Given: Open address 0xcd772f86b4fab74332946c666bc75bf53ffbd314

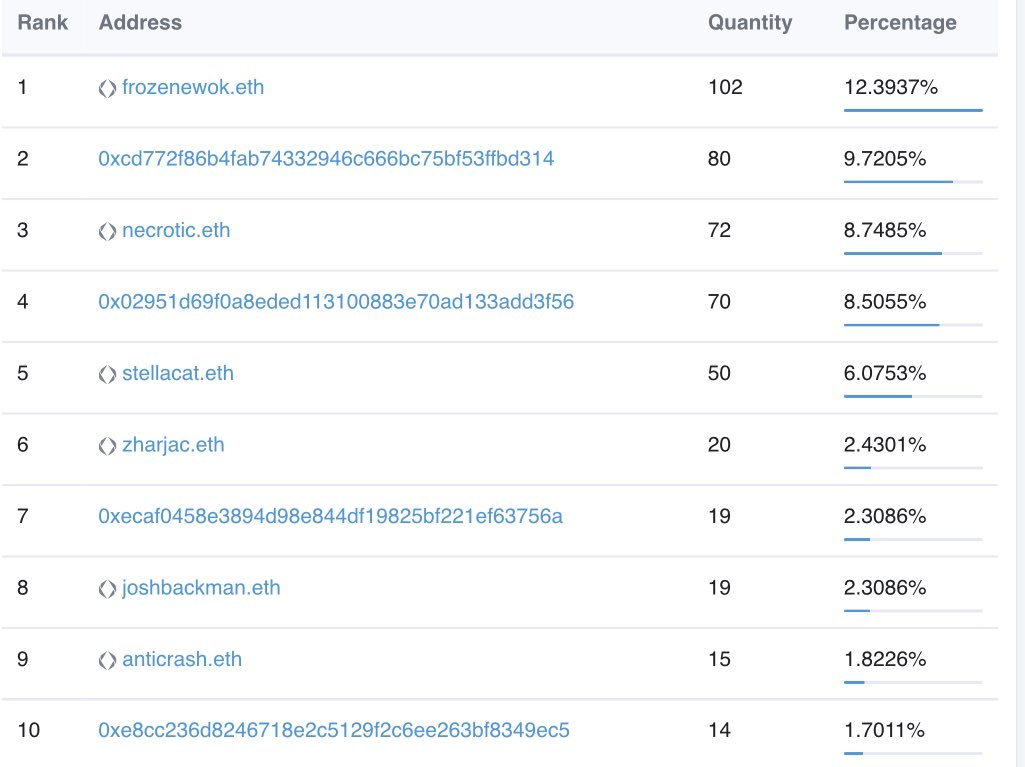Looking at the screenshot, I should pos(326,158).
